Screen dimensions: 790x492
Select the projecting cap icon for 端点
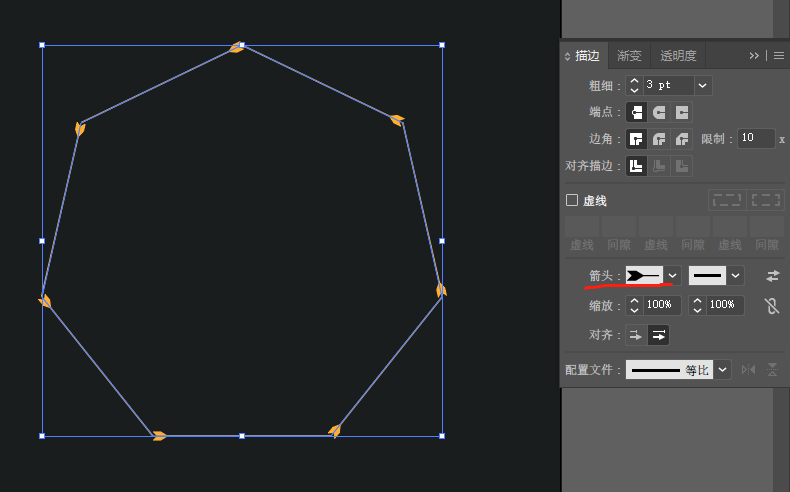coord(682,112)
